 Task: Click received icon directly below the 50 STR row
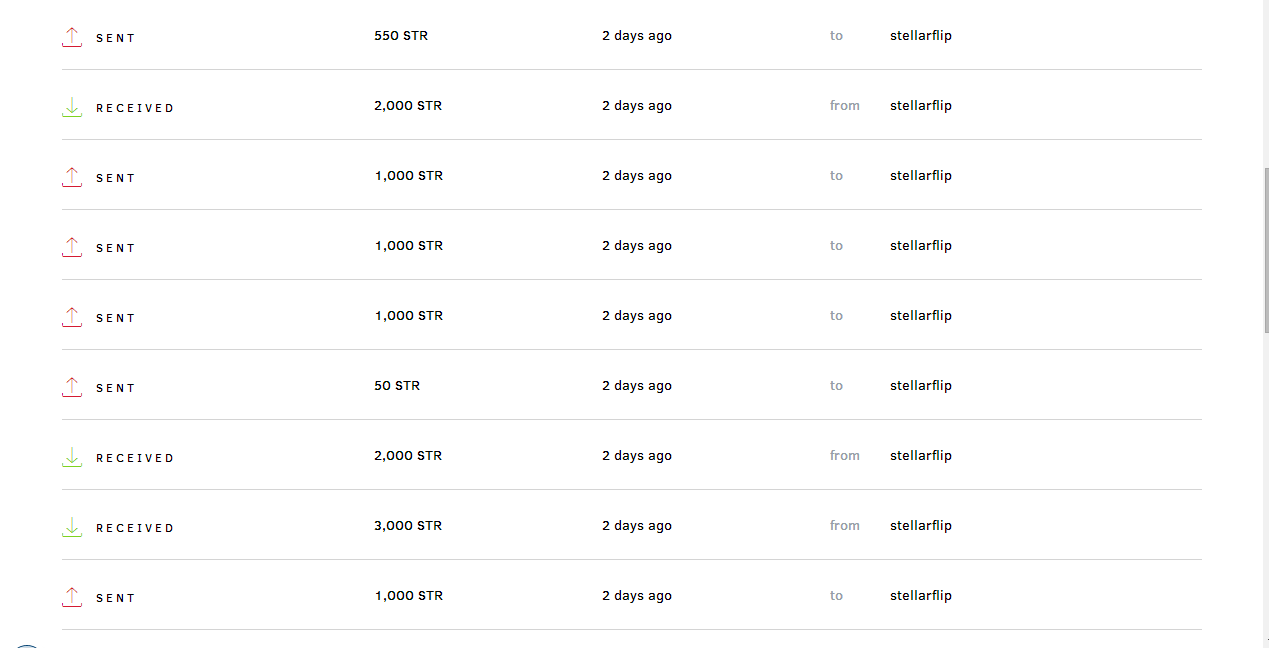(x=72, y=457)
